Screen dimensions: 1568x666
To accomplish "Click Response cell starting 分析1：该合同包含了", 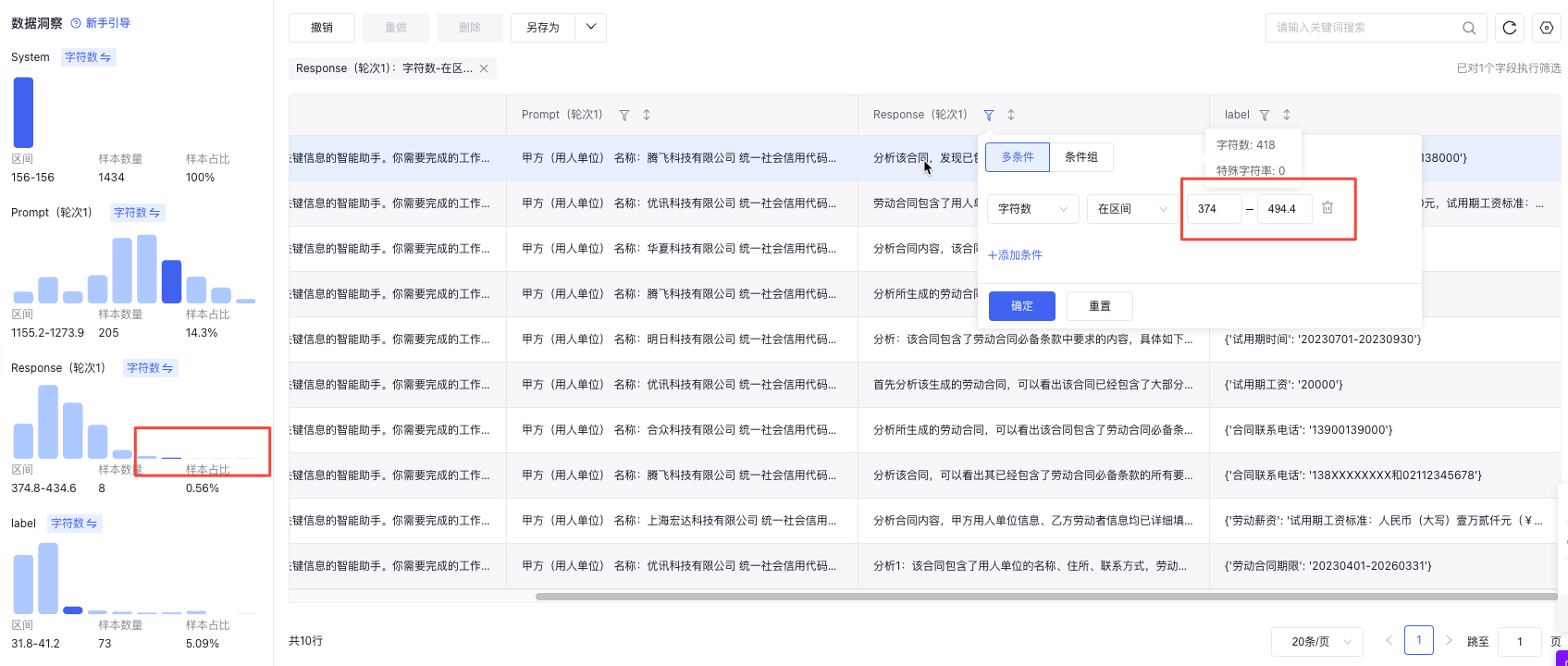I will tap(1031, 566).
